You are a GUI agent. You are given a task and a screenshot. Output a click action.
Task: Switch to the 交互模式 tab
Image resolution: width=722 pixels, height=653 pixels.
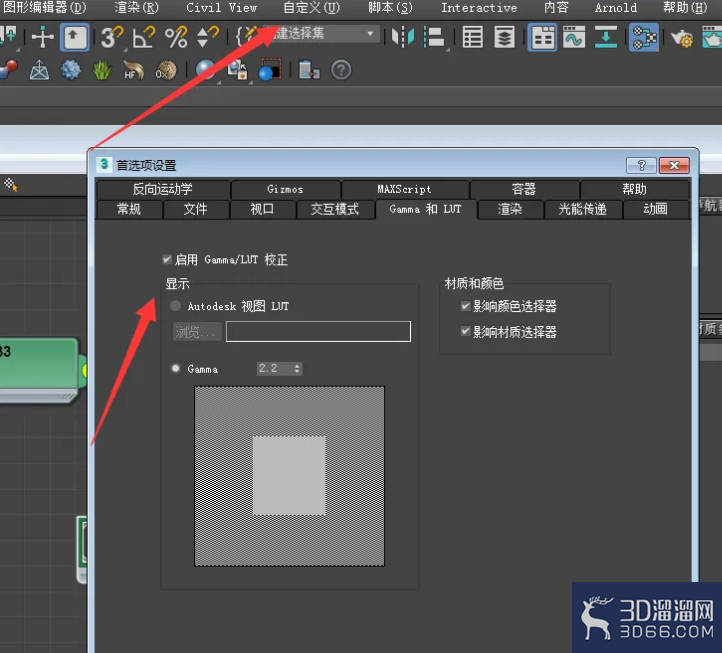click(x=335, y=210)
